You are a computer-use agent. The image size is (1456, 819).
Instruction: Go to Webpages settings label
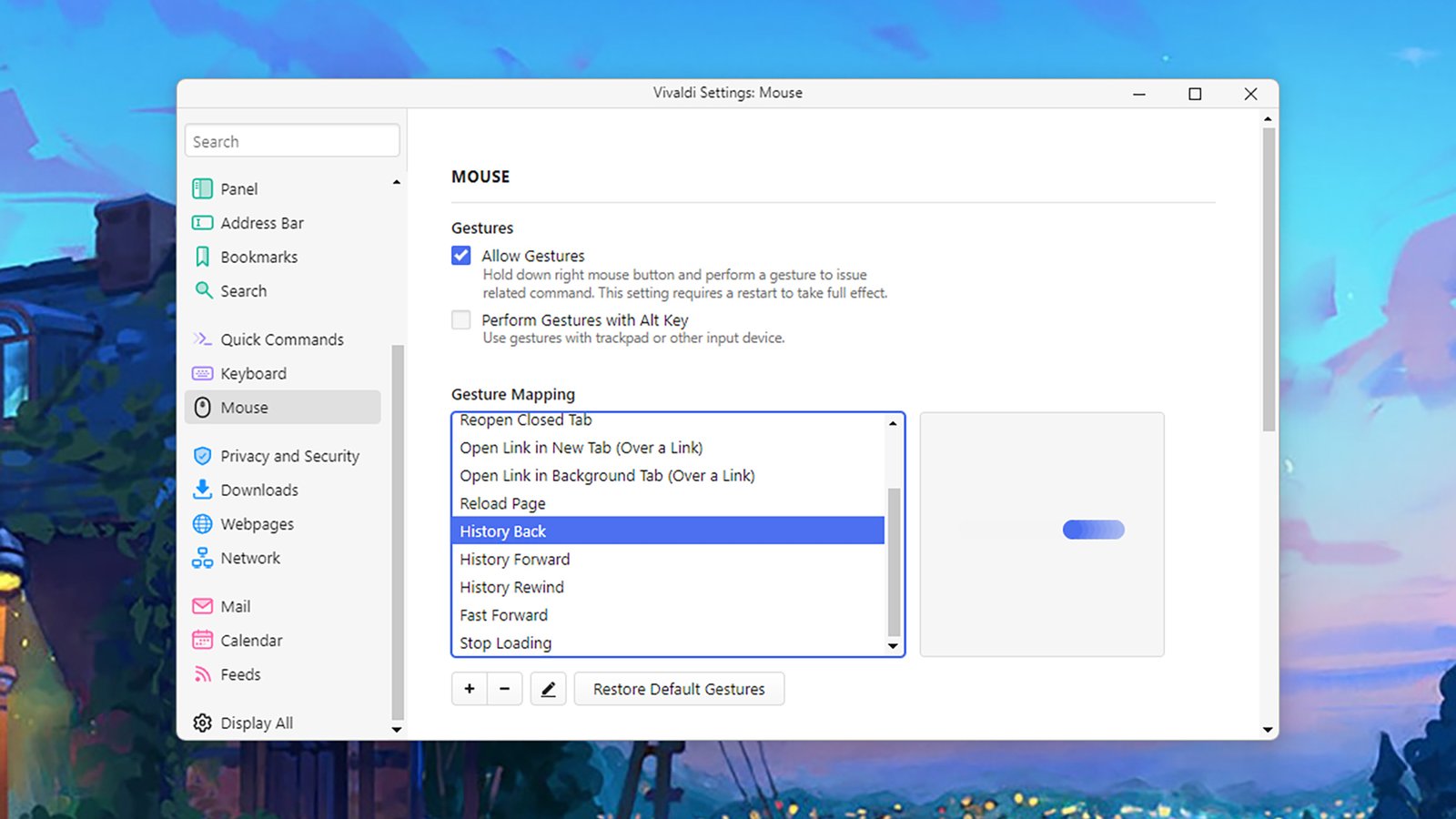257,524
